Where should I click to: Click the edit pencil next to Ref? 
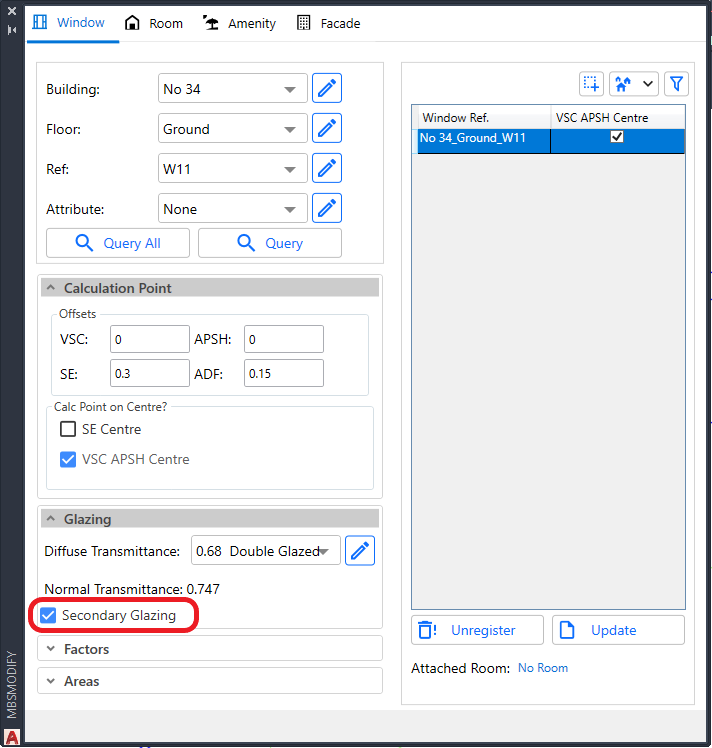coord(327,169)
